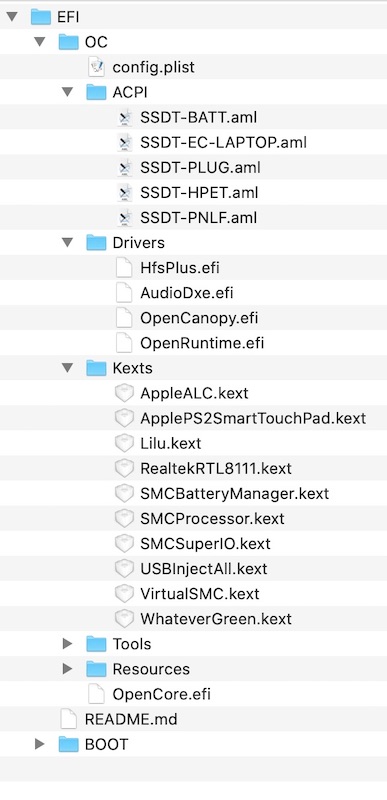Expand the Tools folder triangle
Image resolution: width=387 pixels, height=800 pixels.
[67, 644]
